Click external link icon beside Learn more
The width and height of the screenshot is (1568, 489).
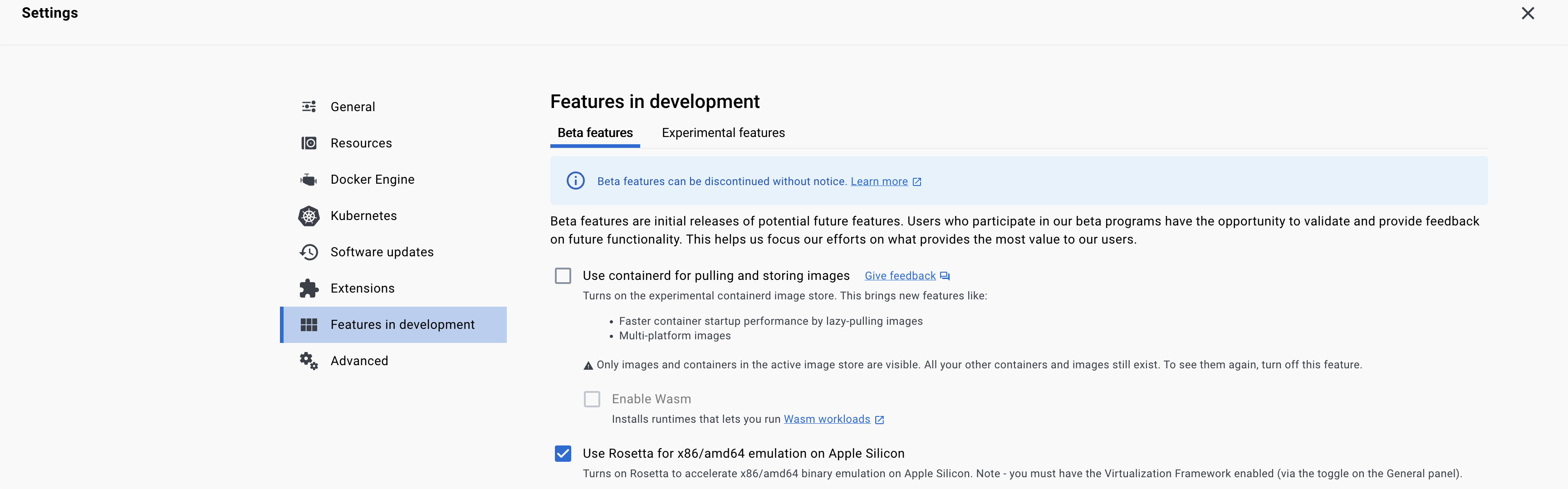point(916,182)
